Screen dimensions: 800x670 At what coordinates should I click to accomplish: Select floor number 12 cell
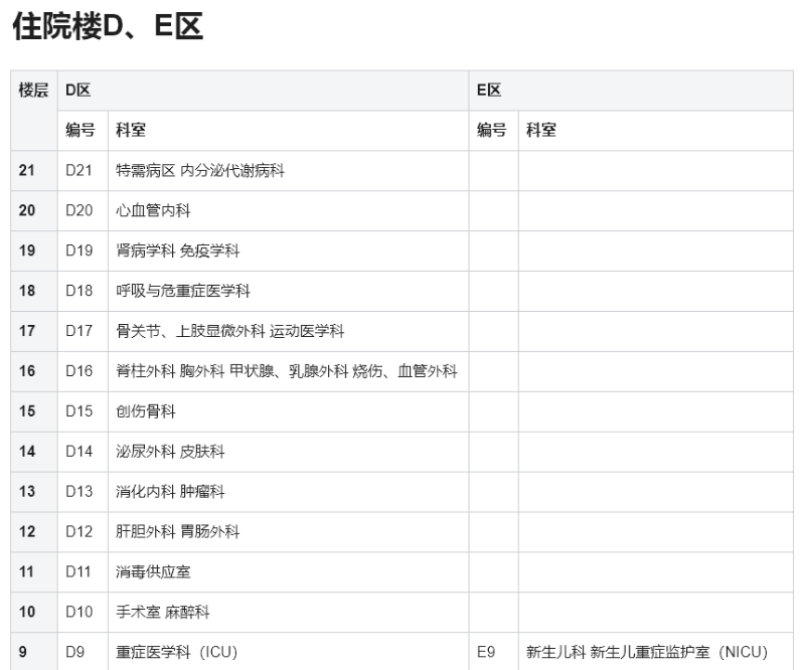[x=34, y=532]
